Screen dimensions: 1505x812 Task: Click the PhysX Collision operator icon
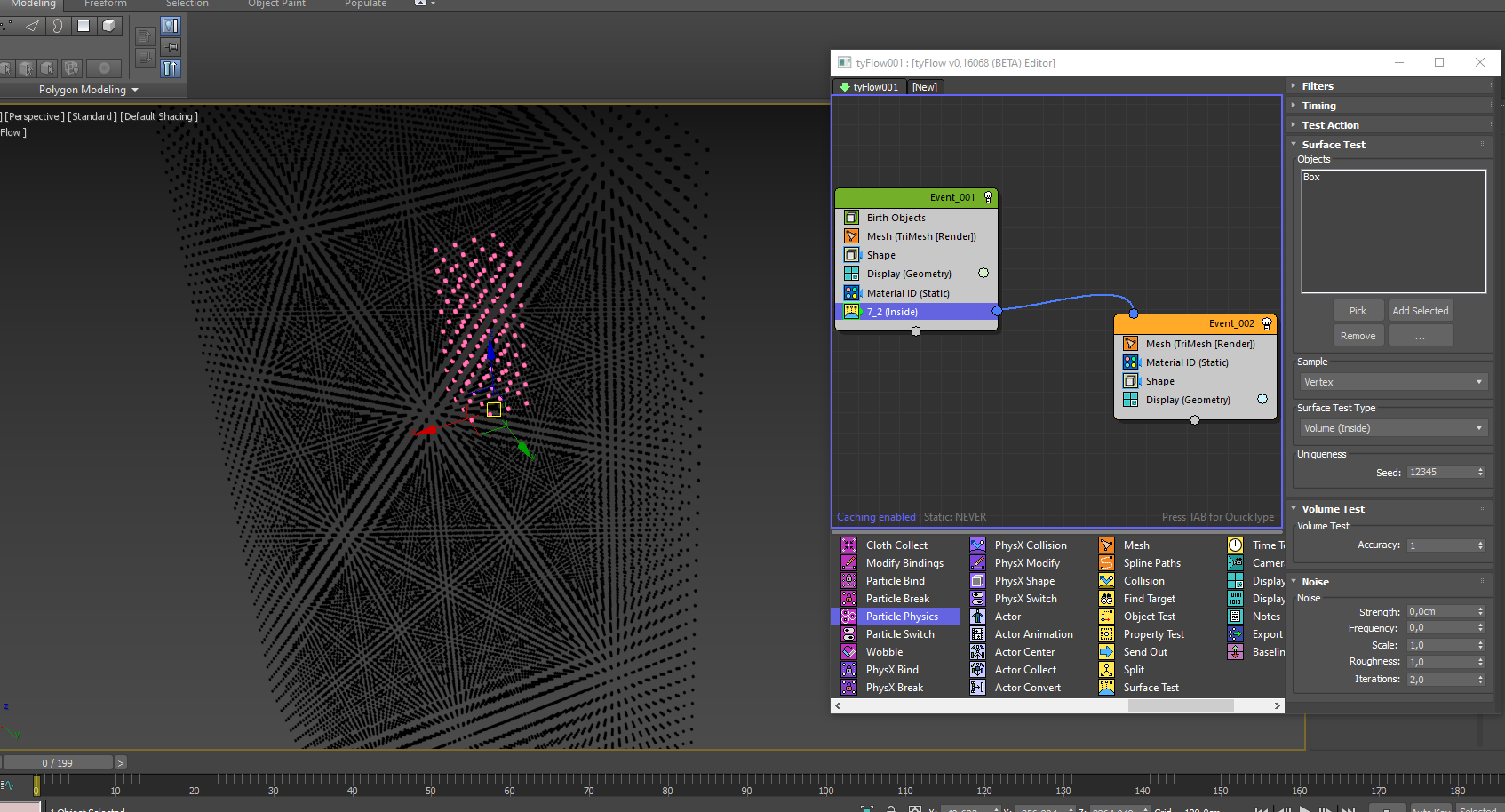977,545
